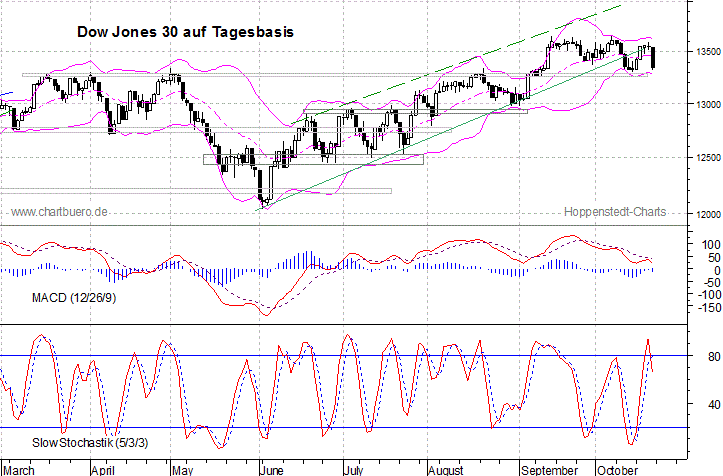Click the 12500 price axis value

708,158
